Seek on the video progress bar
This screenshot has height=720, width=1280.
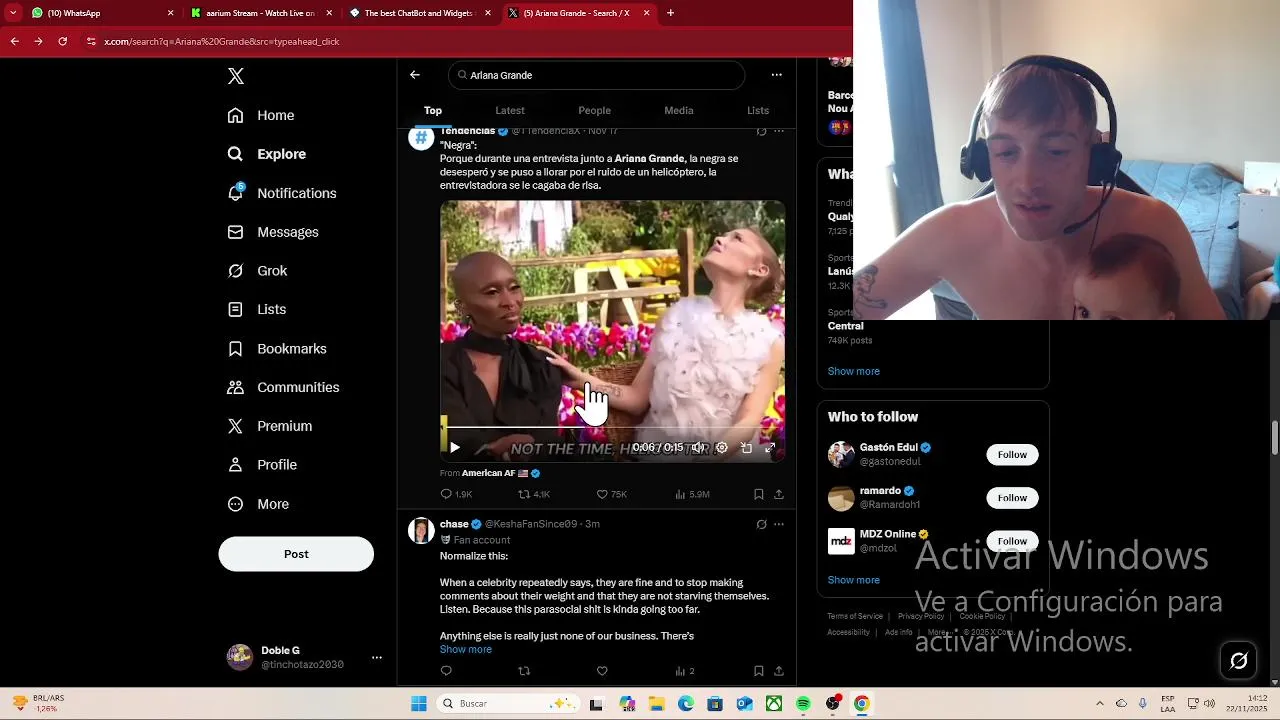(612, 428)
